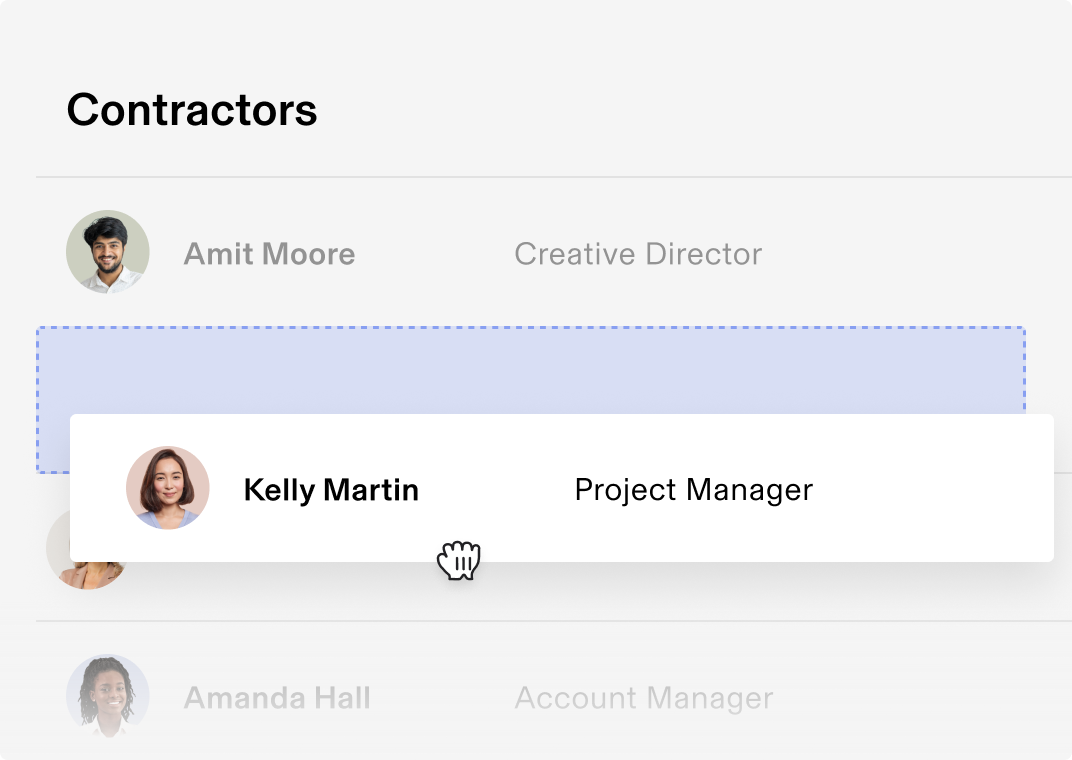
Task: Select the Project Manager role text
Action: [x=693, y=489]
